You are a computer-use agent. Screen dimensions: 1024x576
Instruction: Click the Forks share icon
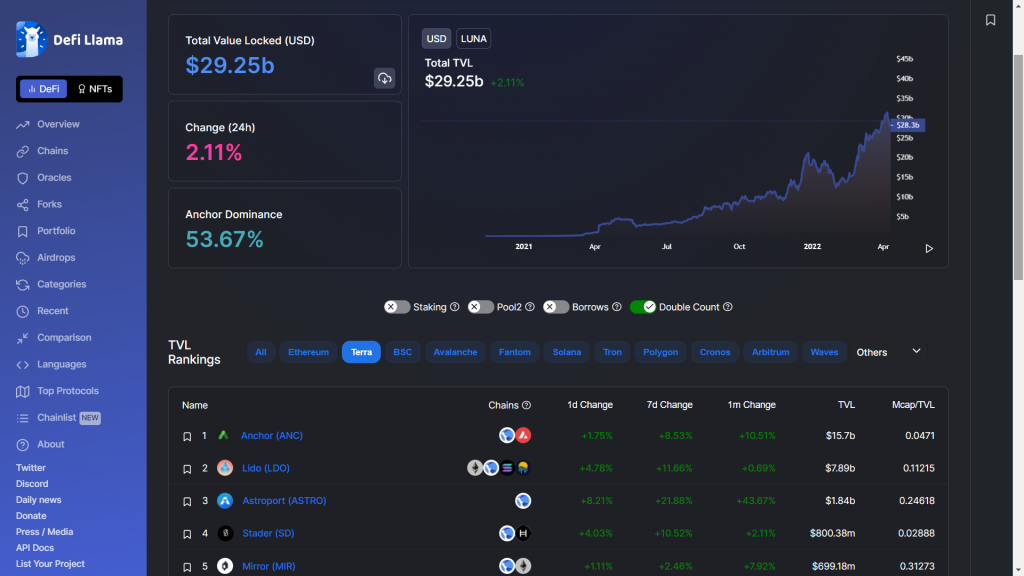tap(23, 204)
